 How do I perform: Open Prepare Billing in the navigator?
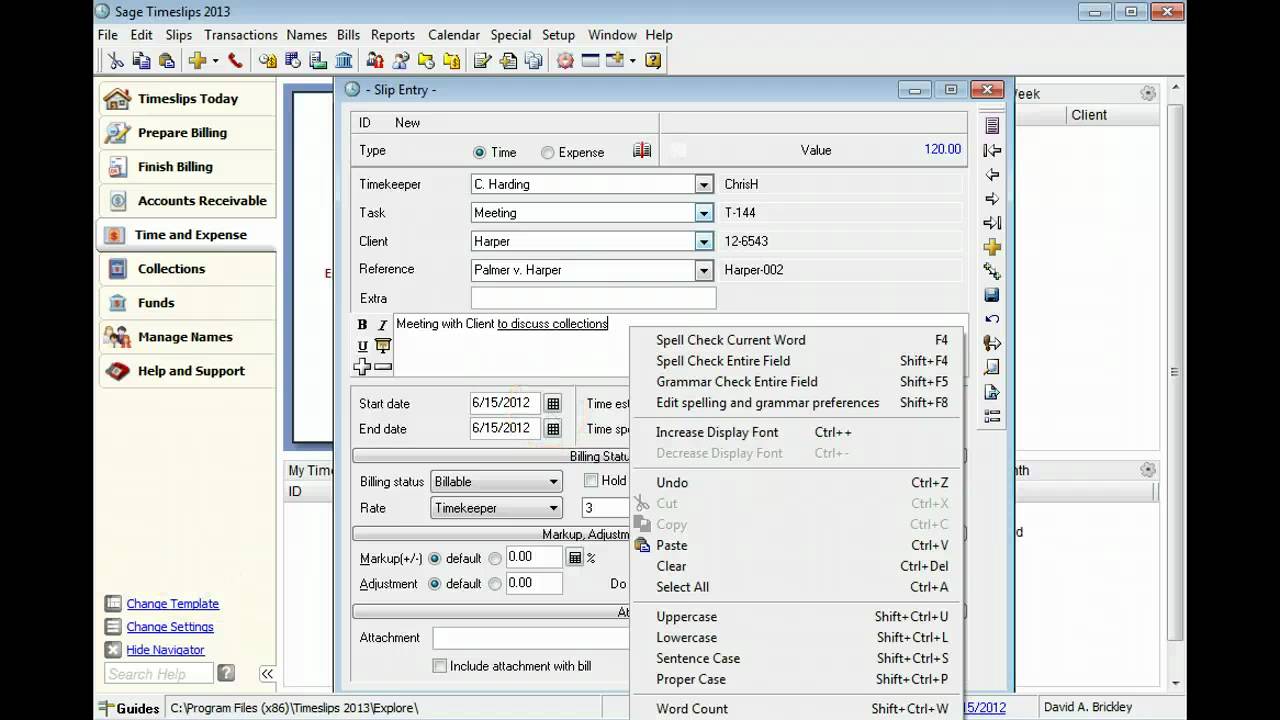187,133
